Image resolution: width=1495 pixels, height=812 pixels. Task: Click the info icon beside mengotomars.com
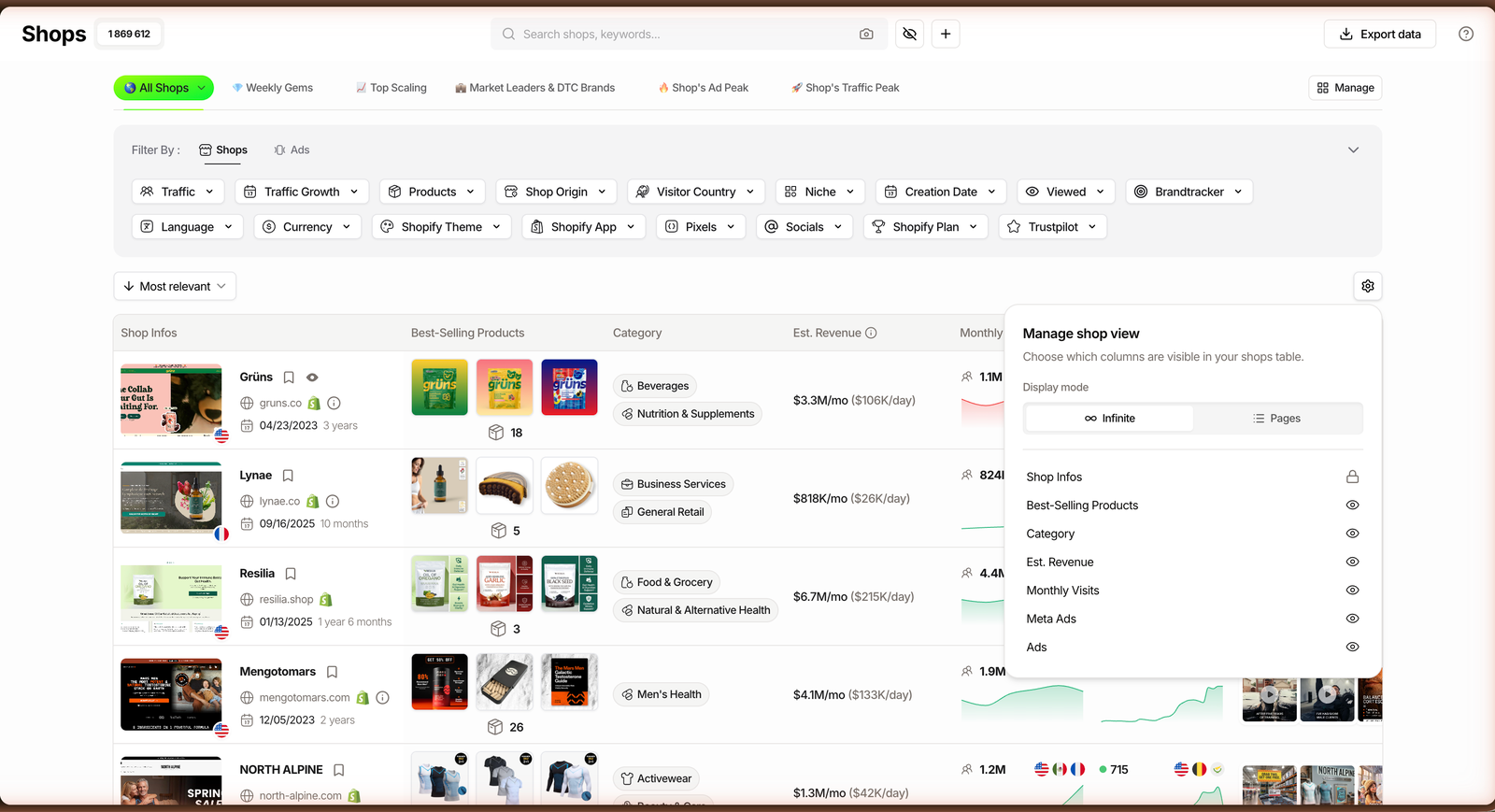point(382,698)
